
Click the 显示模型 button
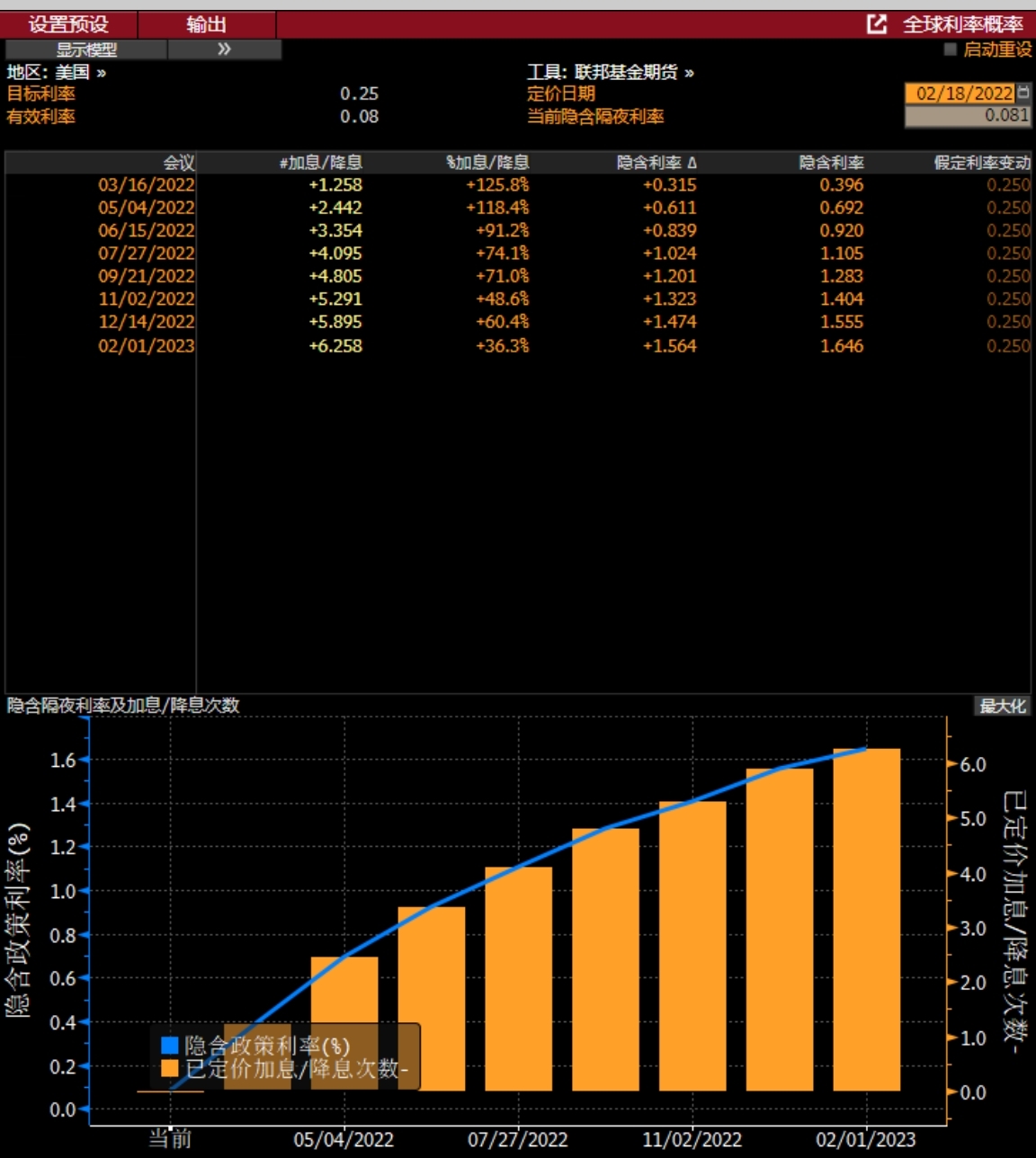pos(86,49)
